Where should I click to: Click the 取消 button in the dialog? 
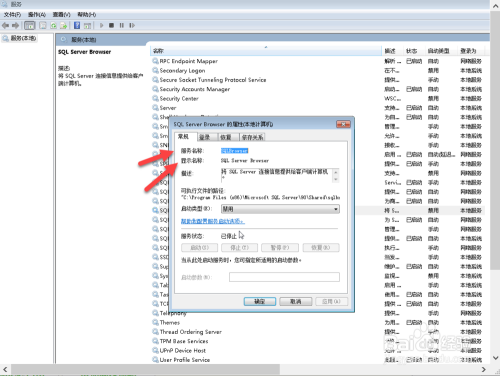coord(296,301)
